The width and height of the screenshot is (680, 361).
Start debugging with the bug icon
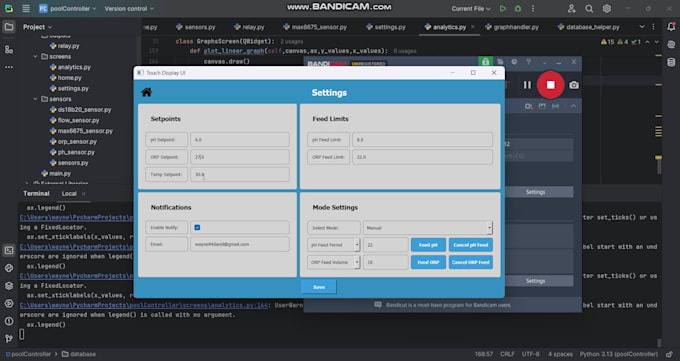pos(518,9)
